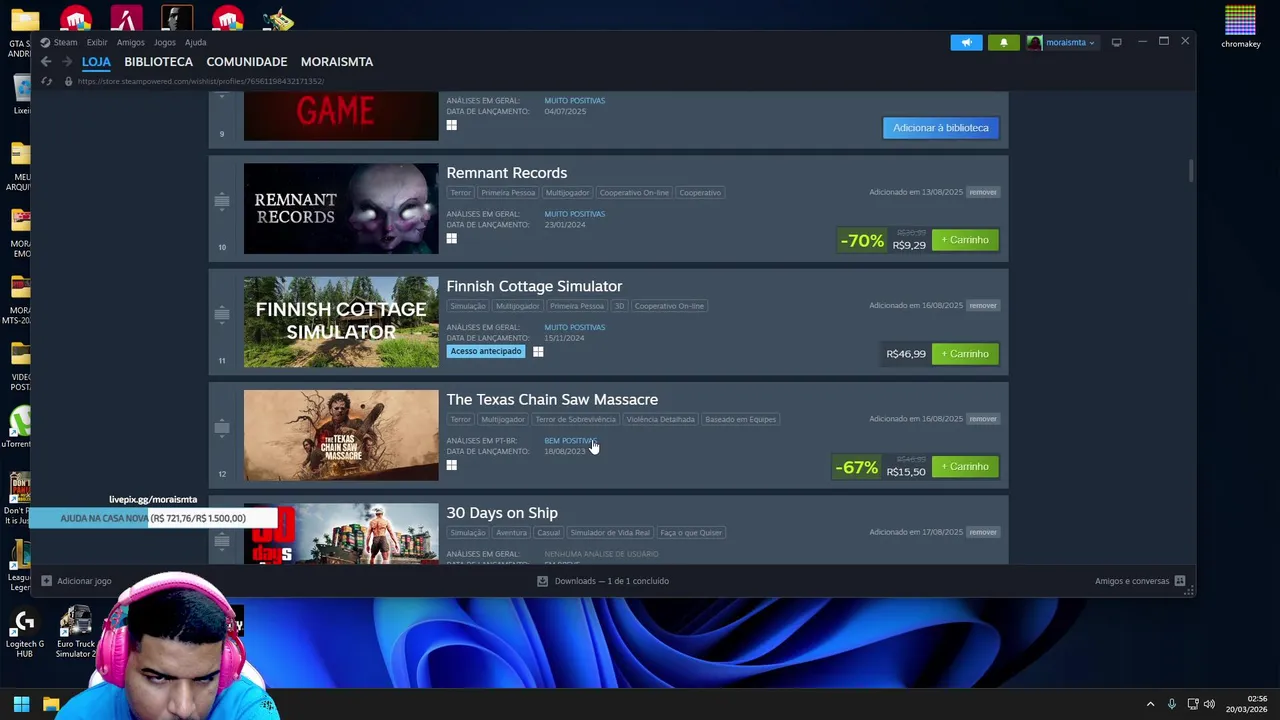This screenshot has height=720, width=1280.
Task: Open 30 Days on Ship title
Action: click(x=502, y=513)
